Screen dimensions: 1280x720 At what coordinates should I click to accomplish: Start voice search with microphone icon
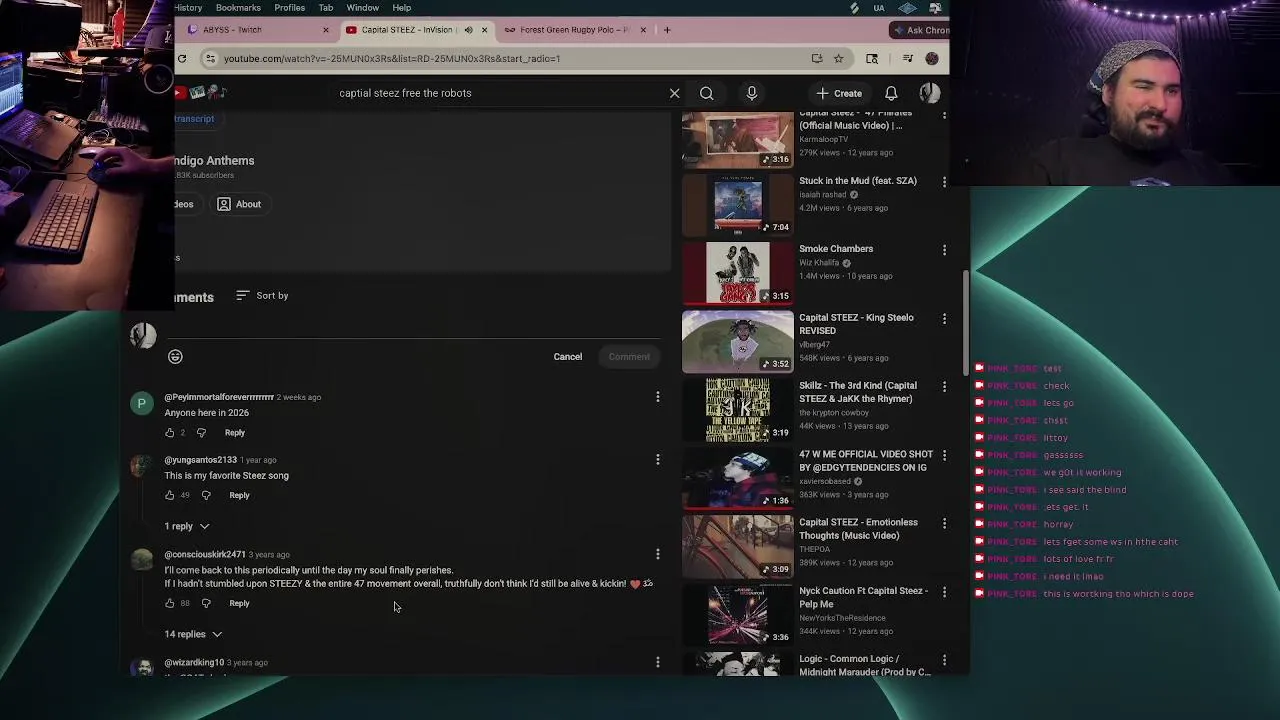pyautogui.click(x=752, y=93)
